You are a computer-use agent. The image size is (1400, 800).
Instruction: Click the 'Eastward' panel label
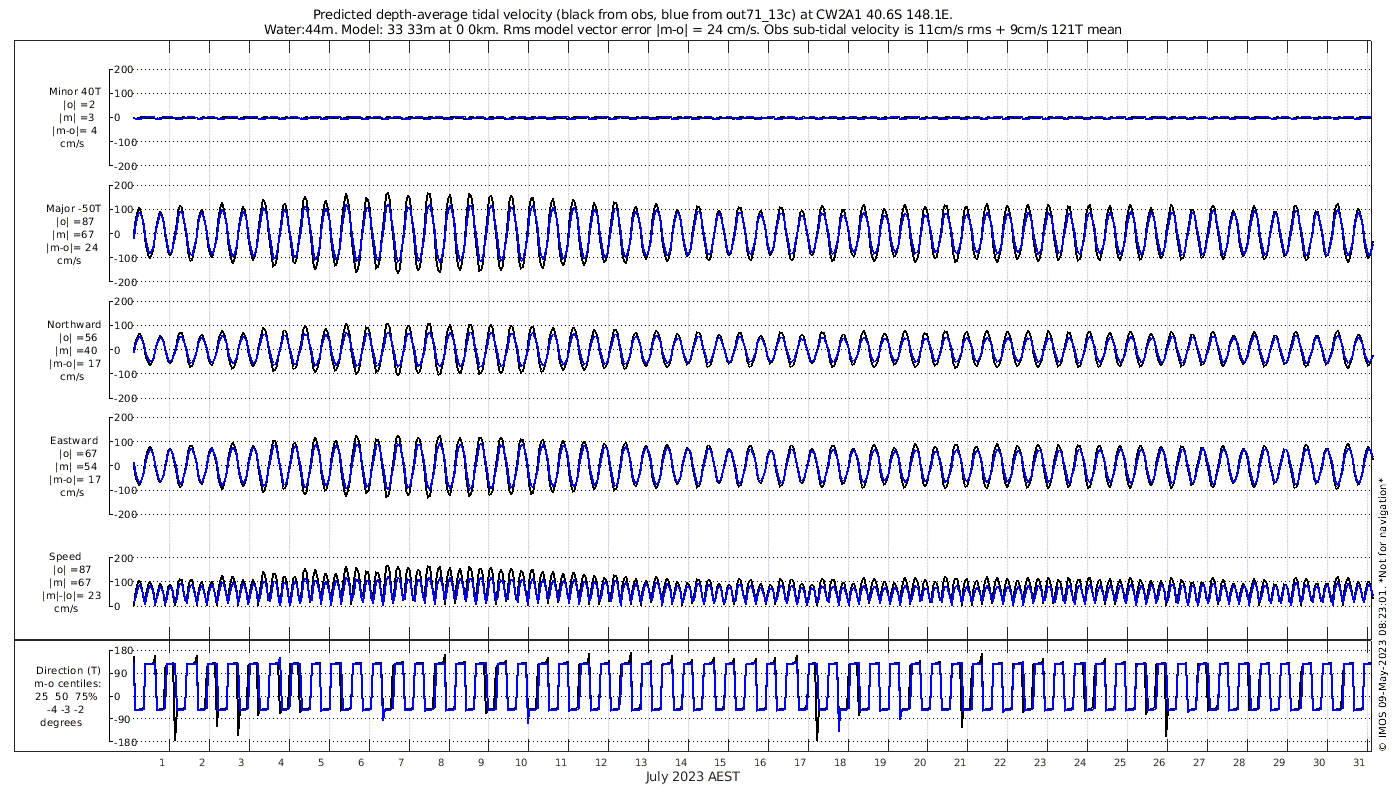(x=74, y=441)
